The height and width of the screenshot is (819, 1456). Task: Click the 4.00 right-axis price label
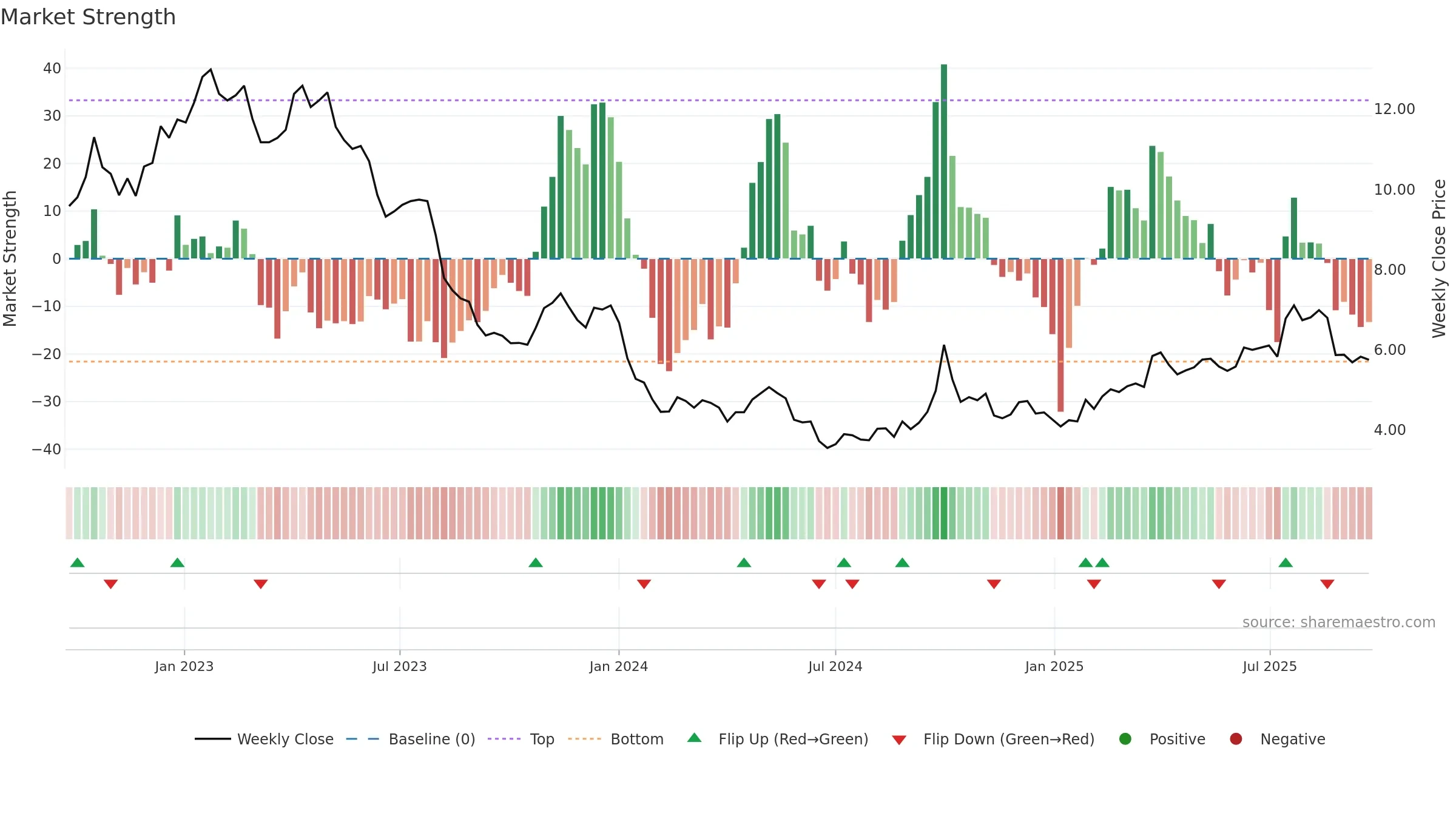[1390, 430]
